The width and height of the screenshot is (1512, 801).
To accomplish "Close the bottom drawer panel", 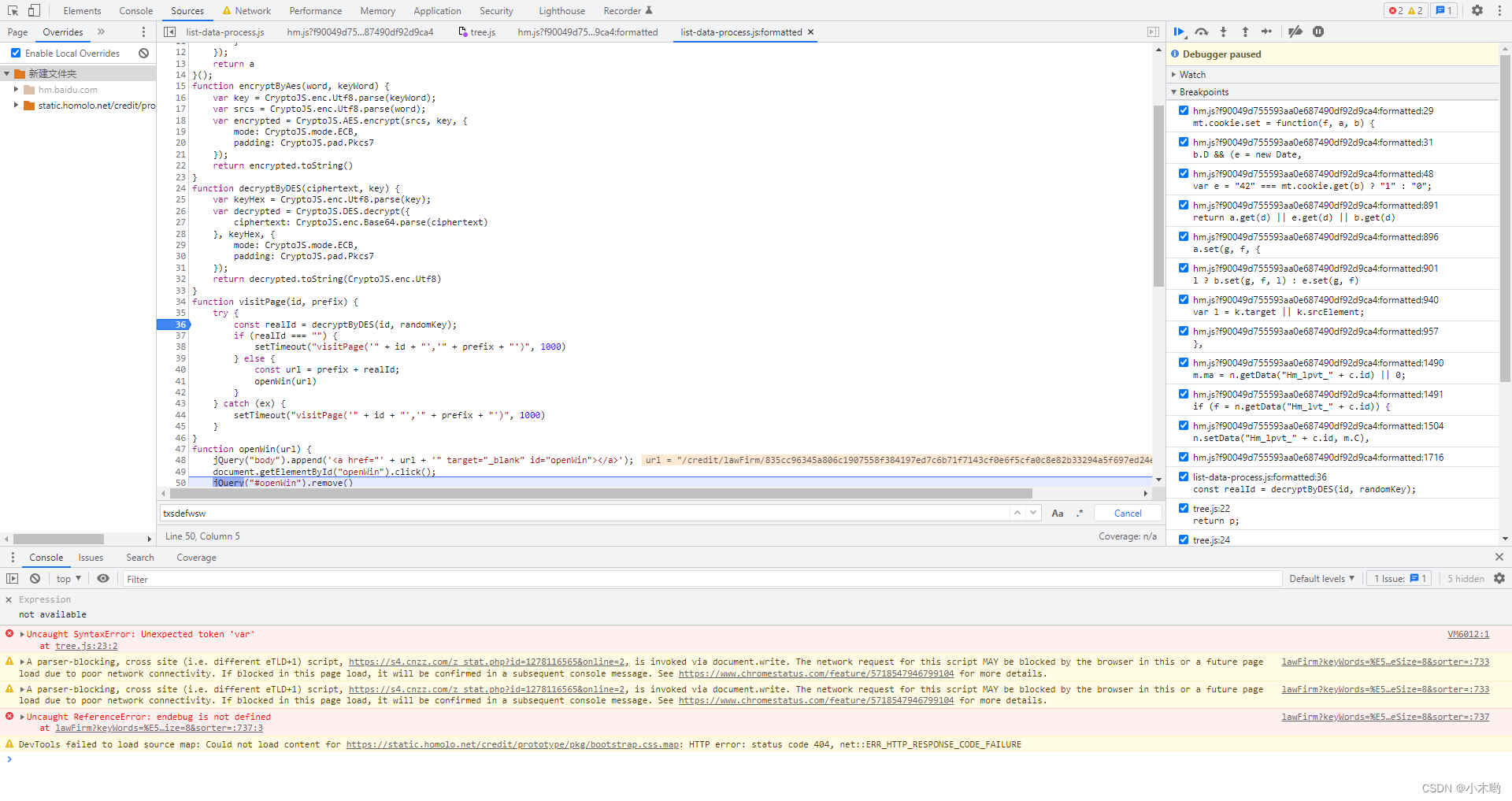I will point(1499,557).
